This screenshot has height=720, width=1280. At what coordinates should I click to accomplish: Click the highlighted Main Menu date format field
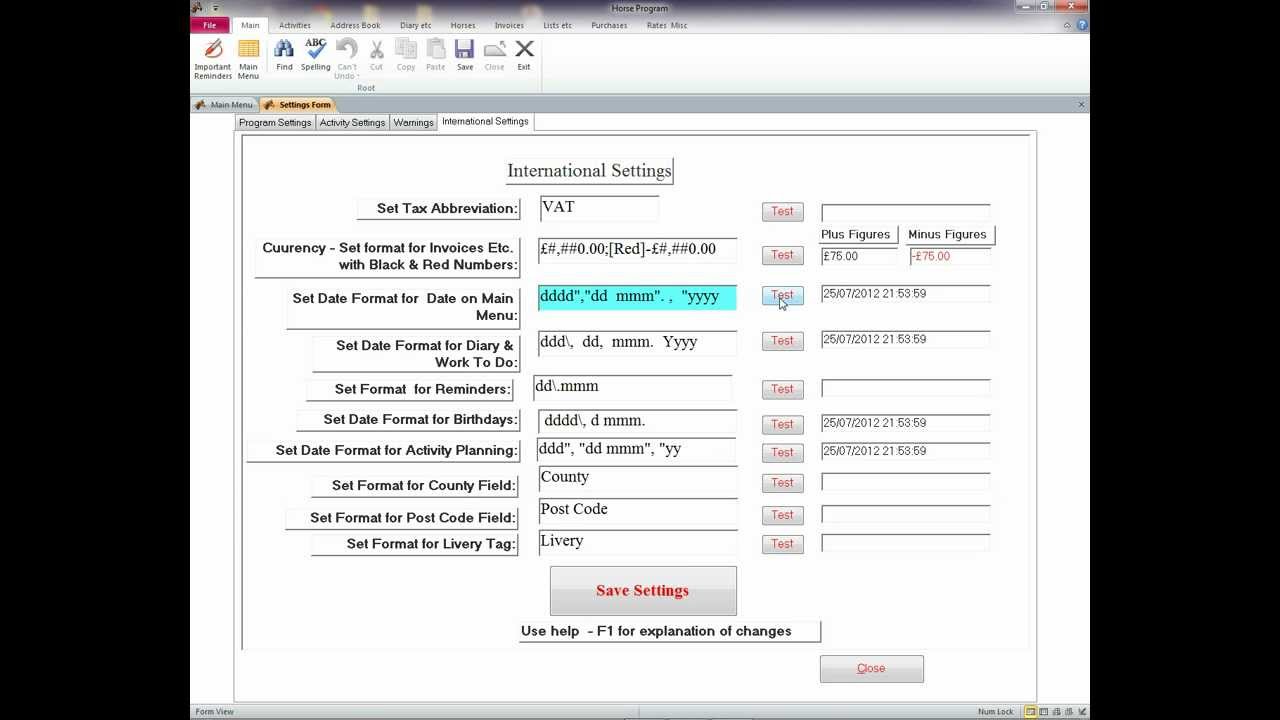637,297
